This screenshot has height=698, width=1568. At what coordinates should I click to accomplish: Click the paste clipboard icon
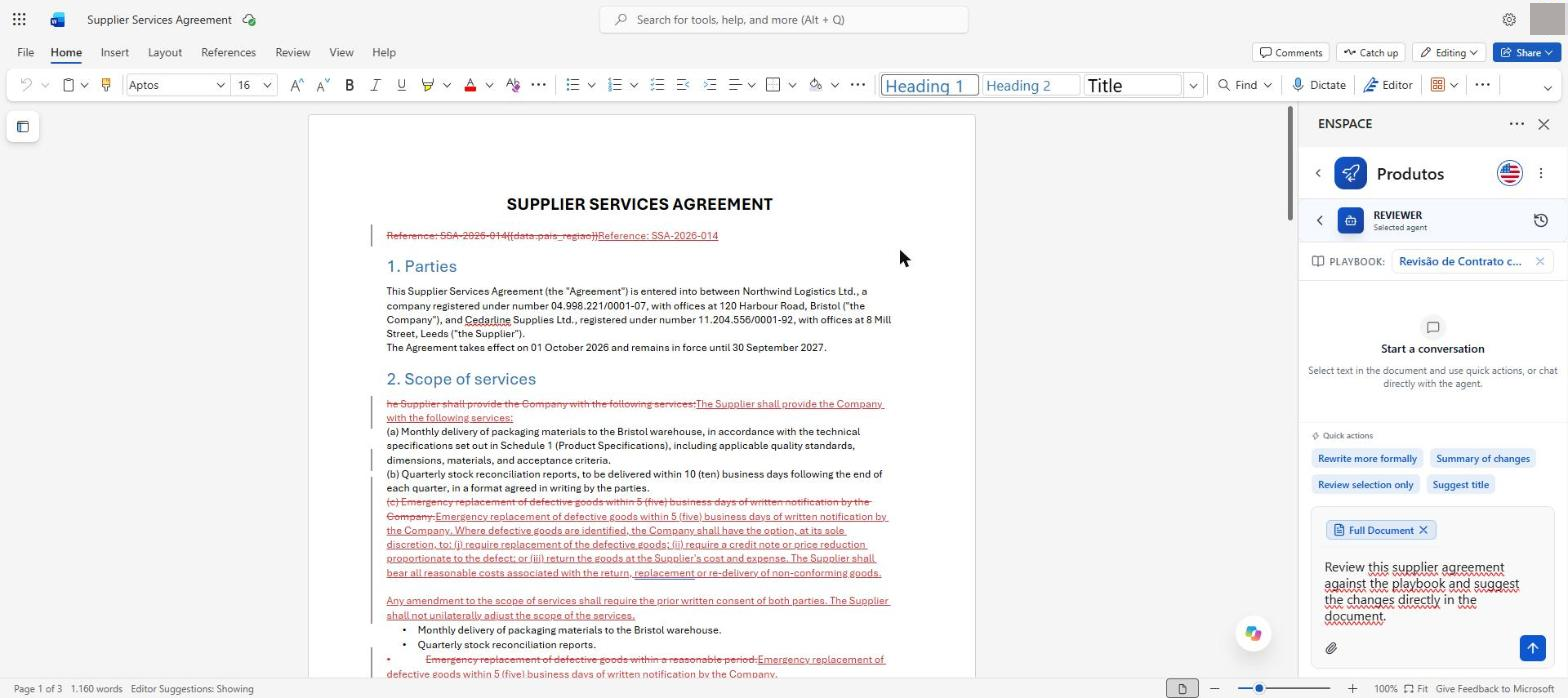[68, 85]
